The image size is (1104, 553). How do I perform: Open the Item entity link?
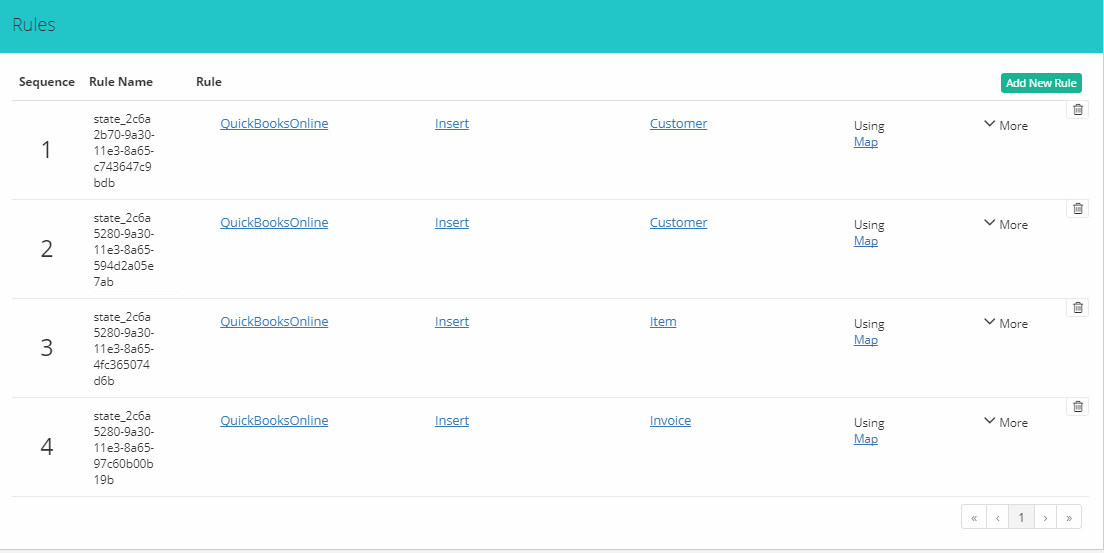coord(663,322)
